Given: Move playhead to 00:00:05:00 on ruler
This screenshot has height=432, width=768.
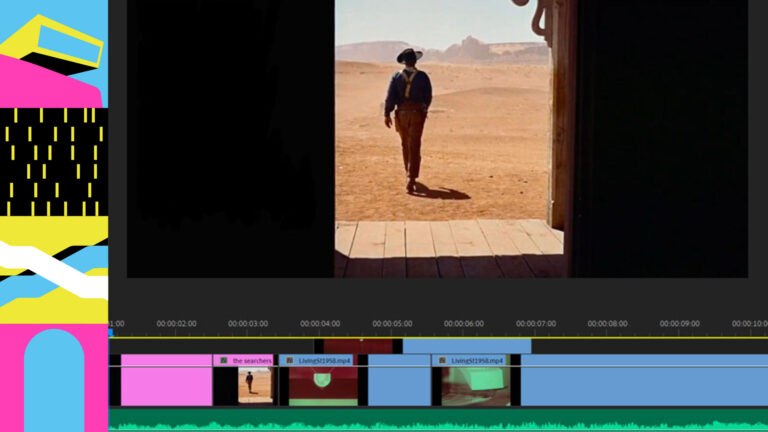Looking at the screenshot, I should click(392, 324).
